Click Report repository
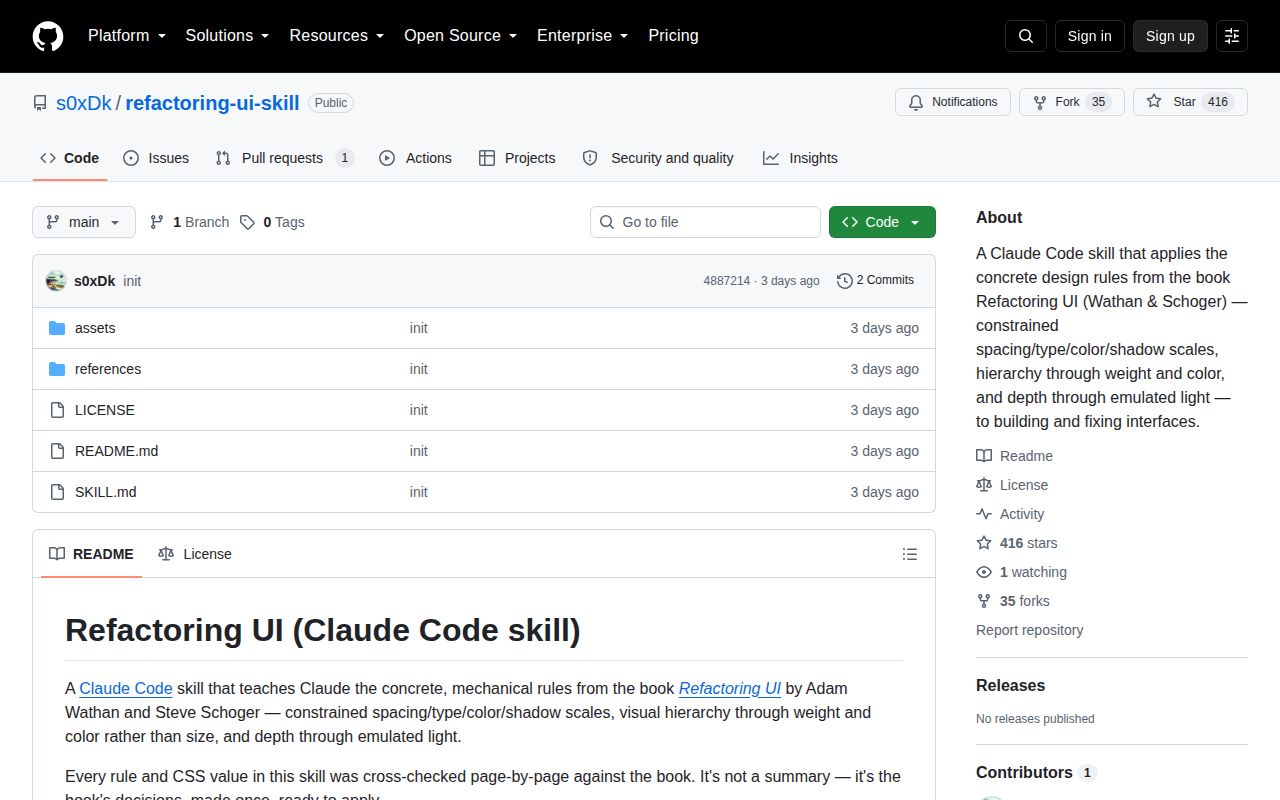 (x=1029, y=630)
